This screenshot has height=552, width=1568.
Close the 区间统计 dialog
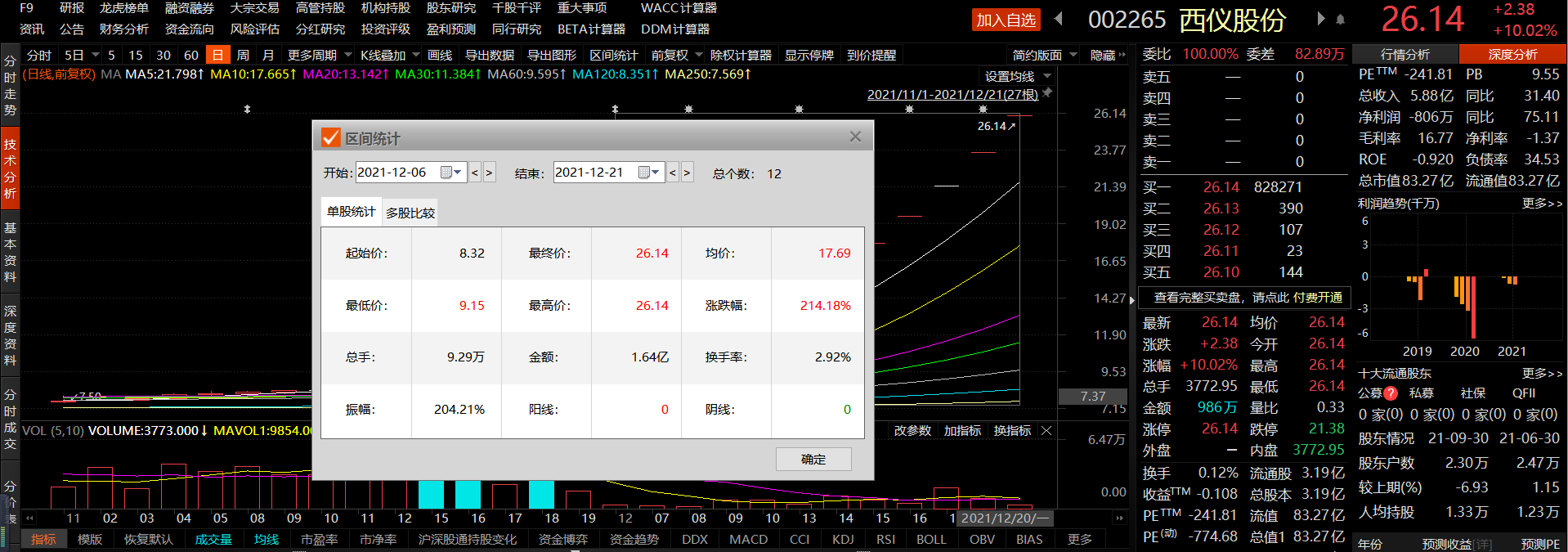[x=855, y=137]
